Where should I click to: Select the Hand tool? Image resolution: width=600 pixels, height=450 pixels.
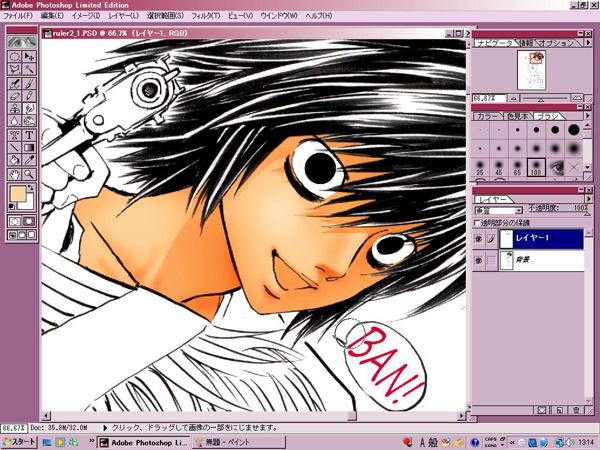pos(15,174)
